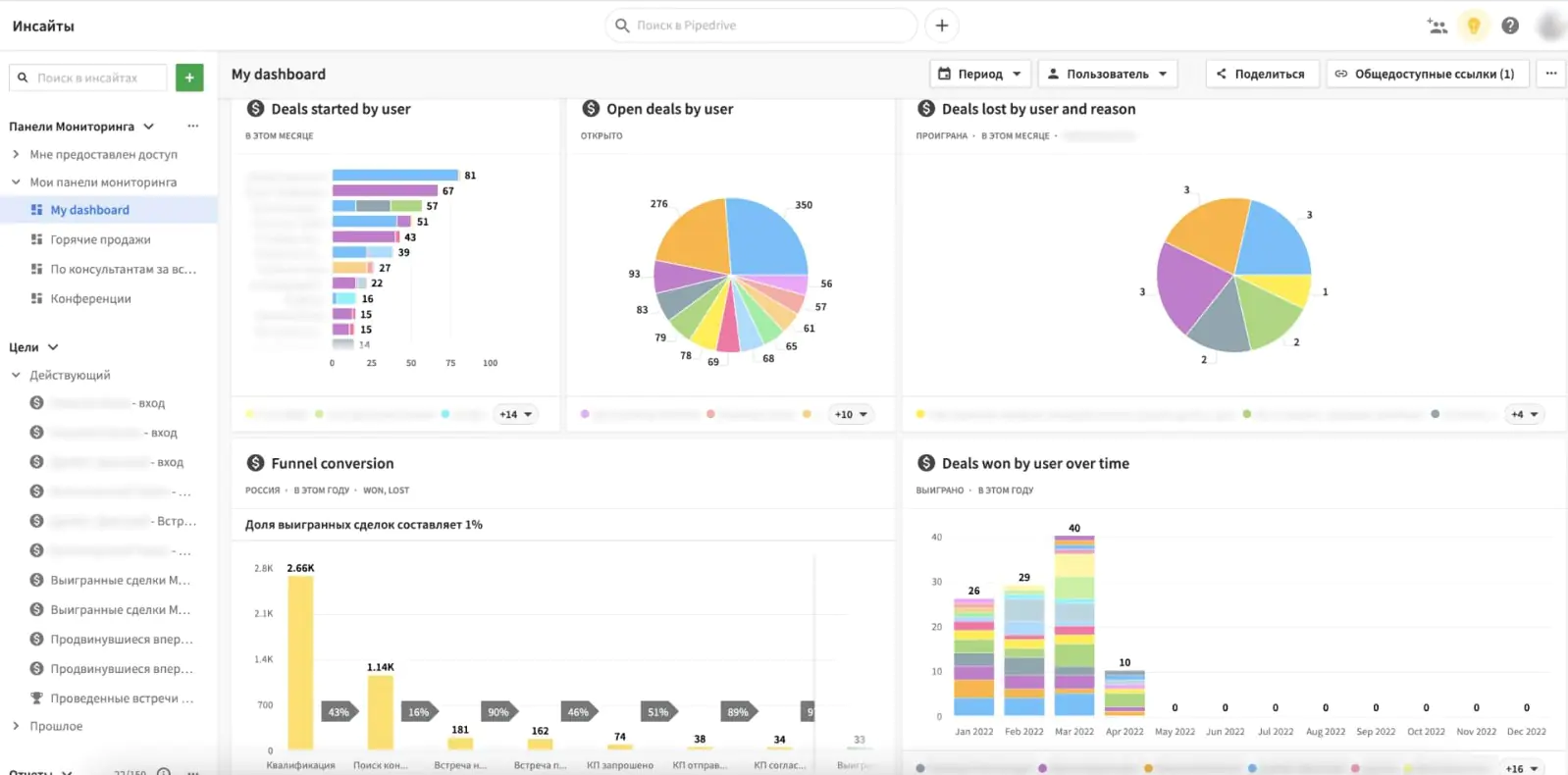Click the yellow lightbulb tips icon
1568x775 pixels.
(x=1473, y=26)
